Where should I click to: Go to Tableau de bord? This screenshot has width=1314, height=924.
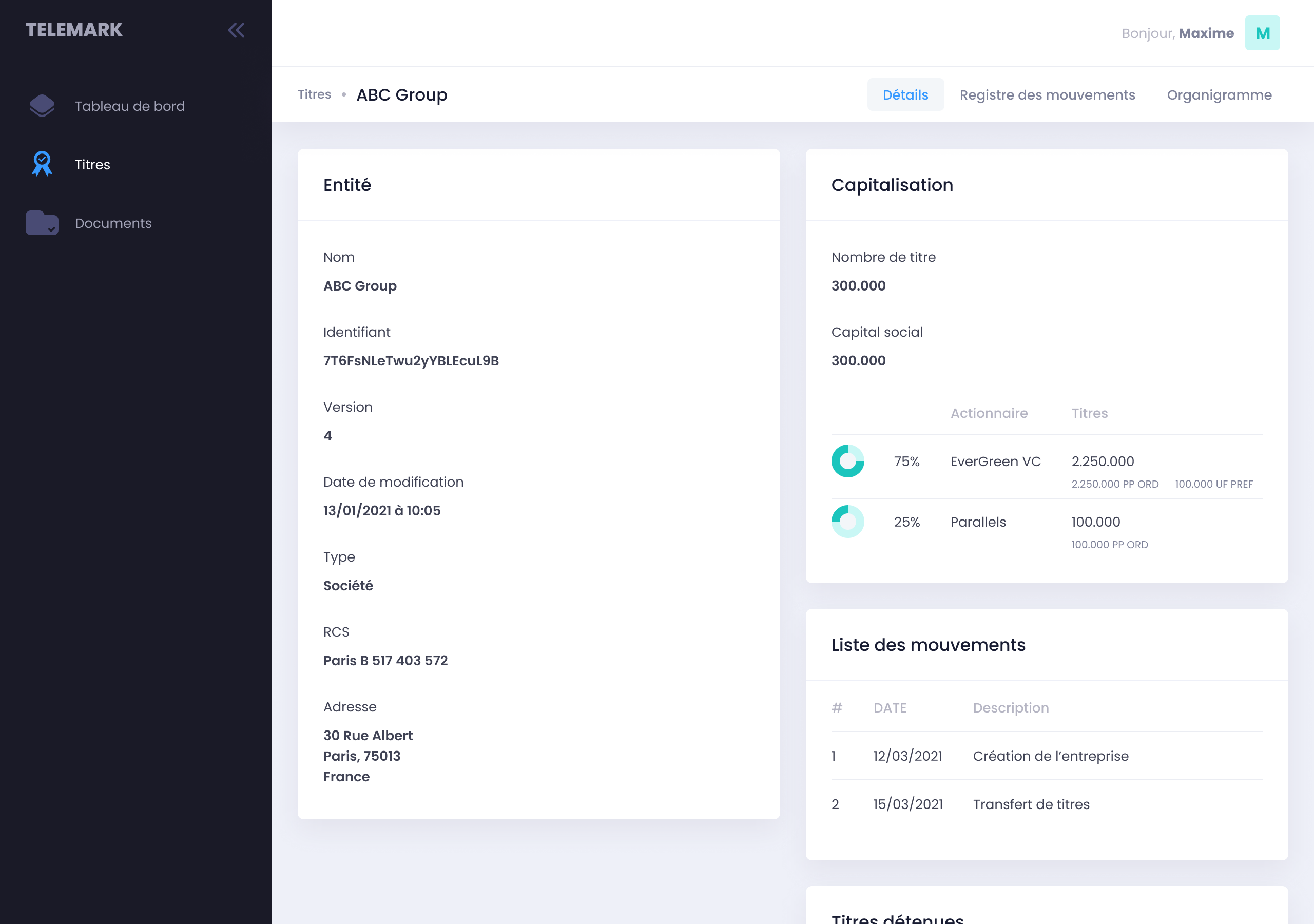[130, 106]
